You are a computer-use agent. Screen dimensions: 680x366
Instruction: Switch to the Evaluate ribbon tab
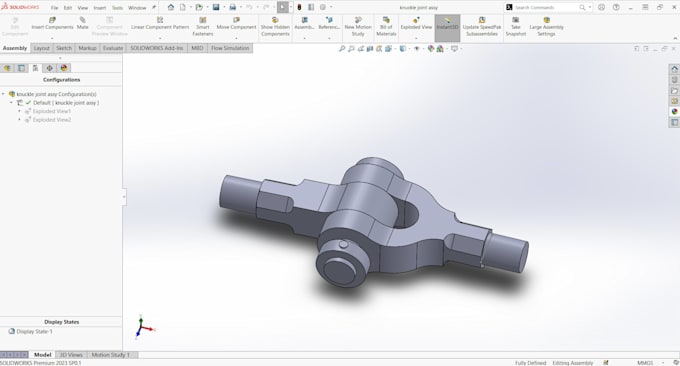pos(113,48)
